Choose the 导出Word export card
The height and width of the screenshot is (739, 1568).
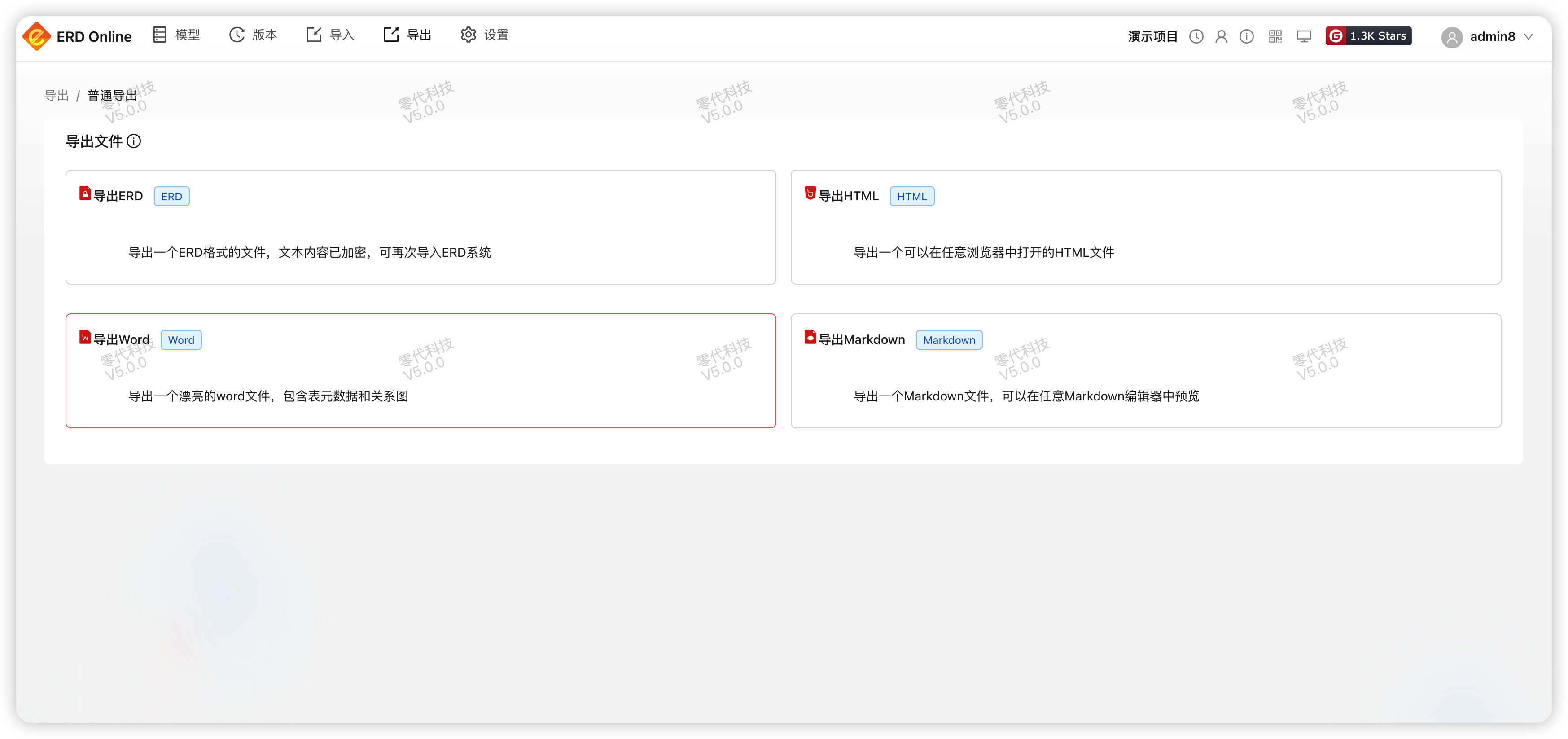(420, 371)
